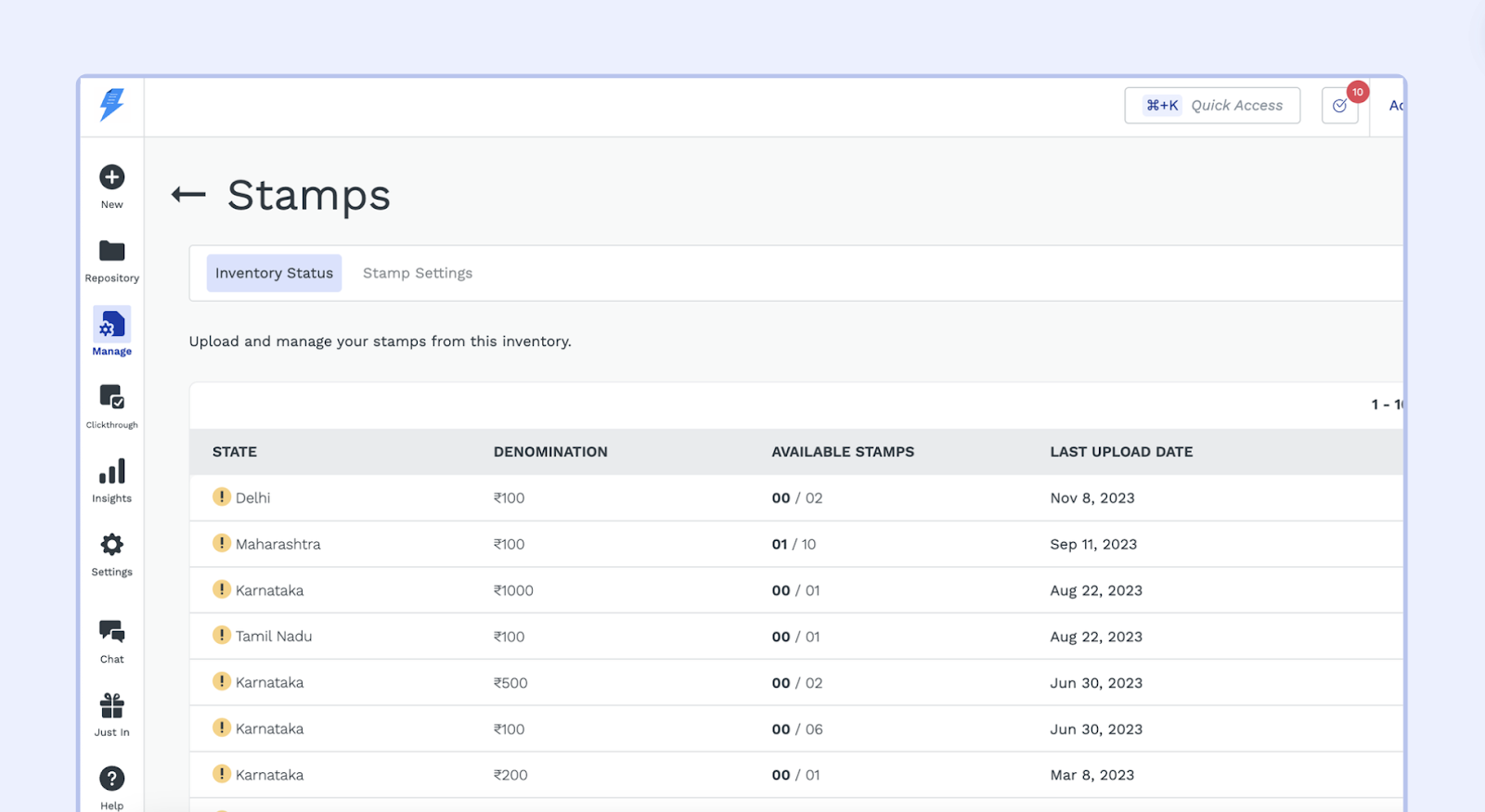
Task: Click the Tamil Nadu state entry
Action: coord(274,637)
